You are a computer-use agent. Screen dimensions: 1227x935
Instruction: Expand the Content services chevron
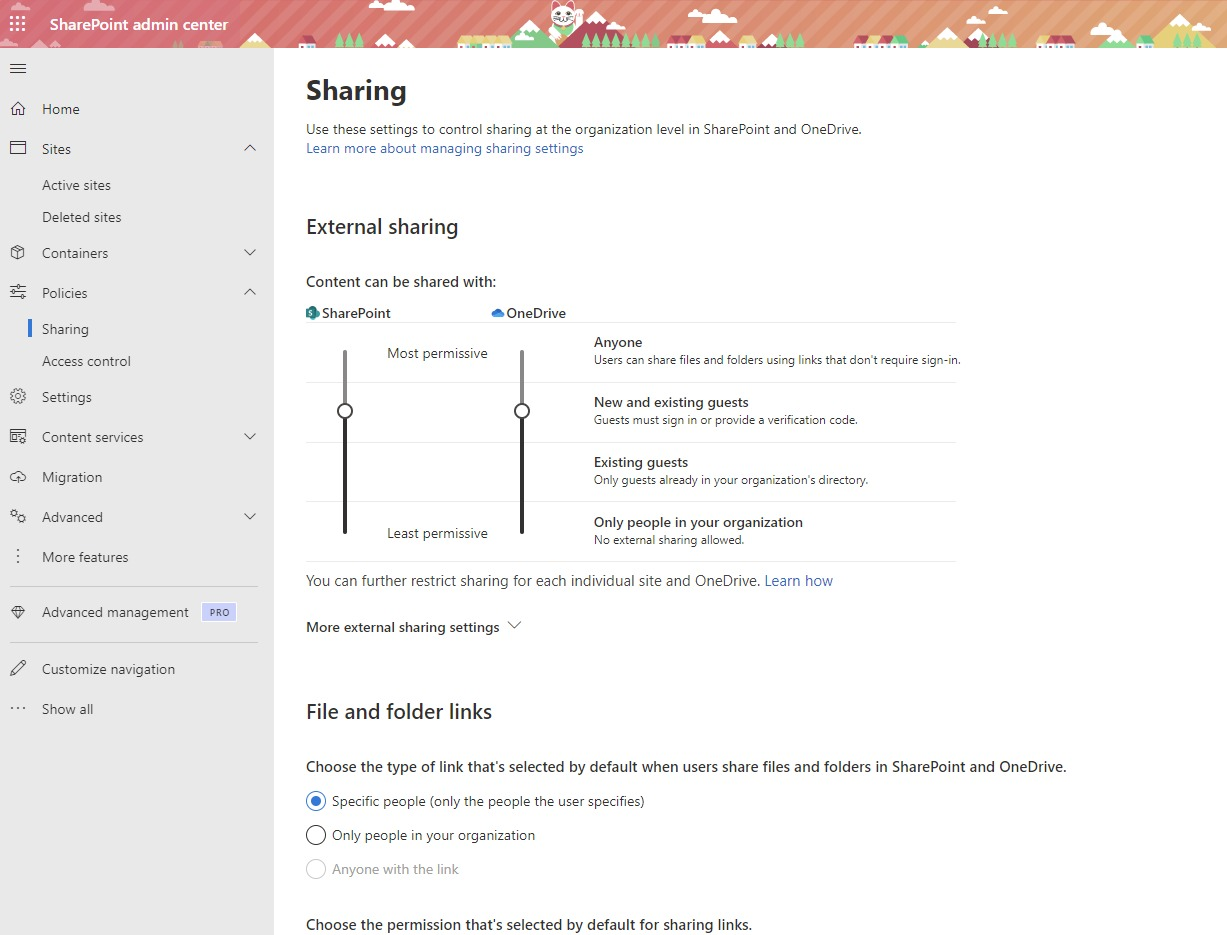(250, 437)
